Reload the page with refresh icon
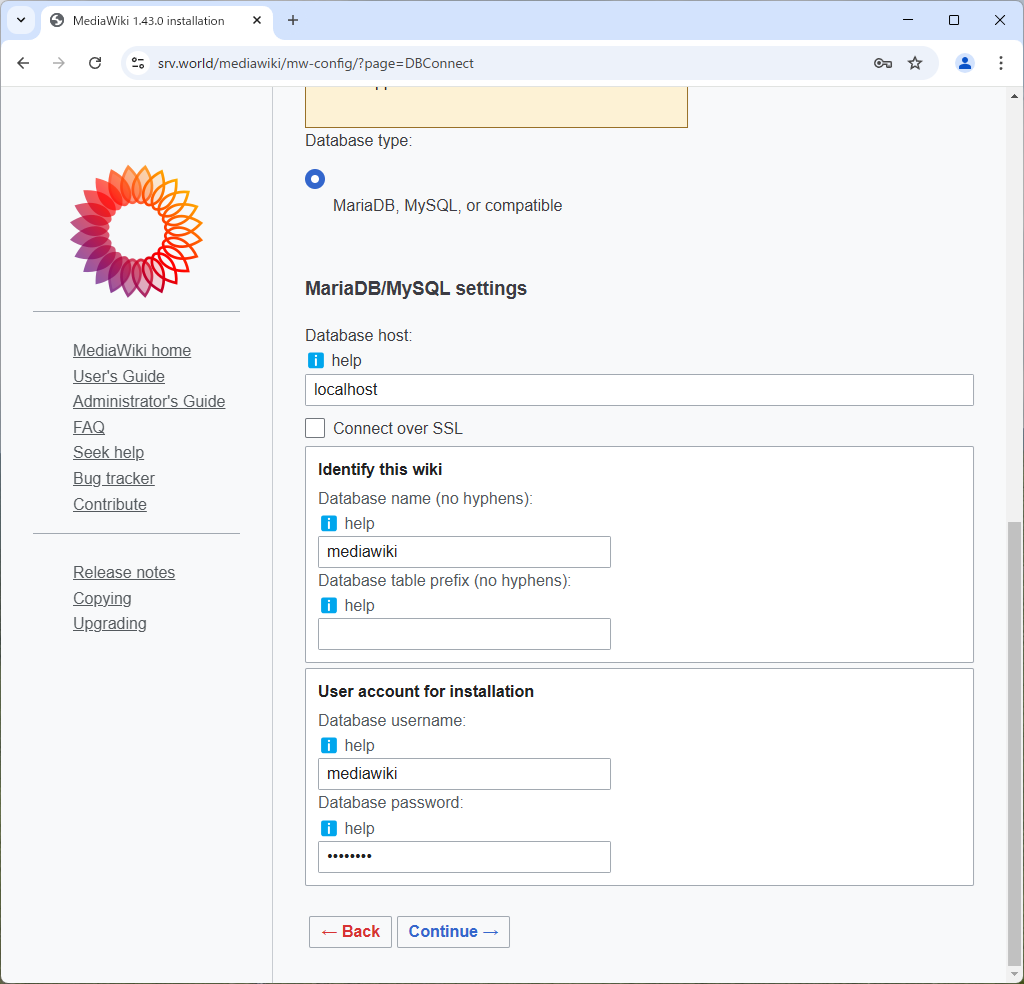The height and width of the screenshot is (984, 1024). (x=95, y=63)
